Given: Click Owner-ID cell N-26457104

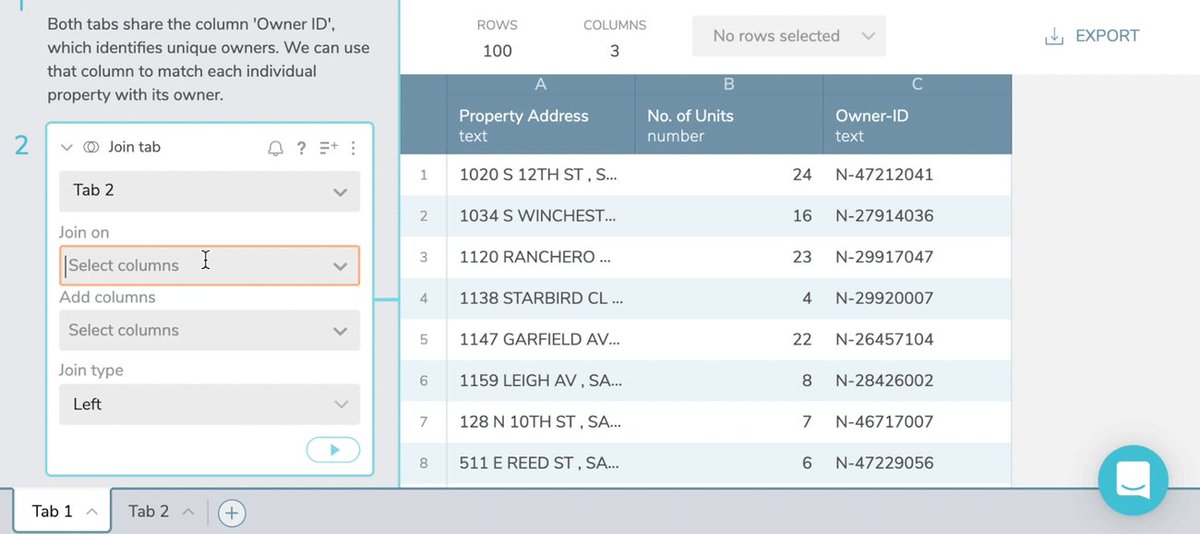Looking at the screenshot, I should point(917,339).
